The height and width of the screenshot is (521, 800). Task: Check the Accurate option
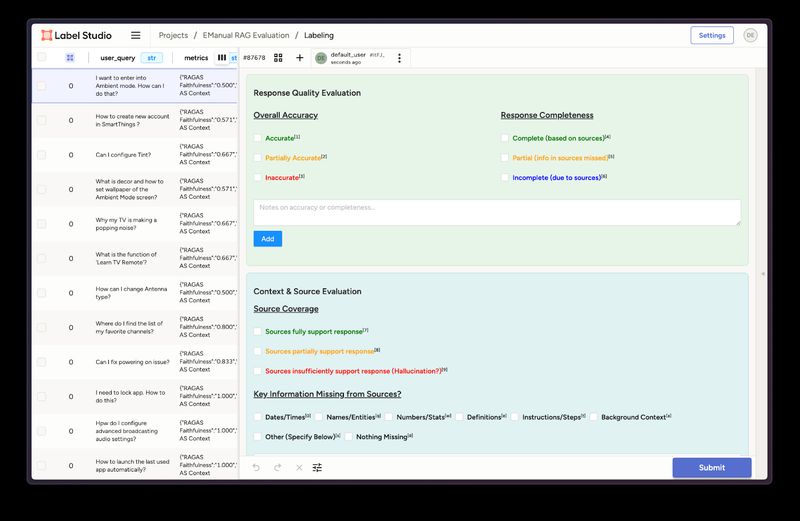258,138
